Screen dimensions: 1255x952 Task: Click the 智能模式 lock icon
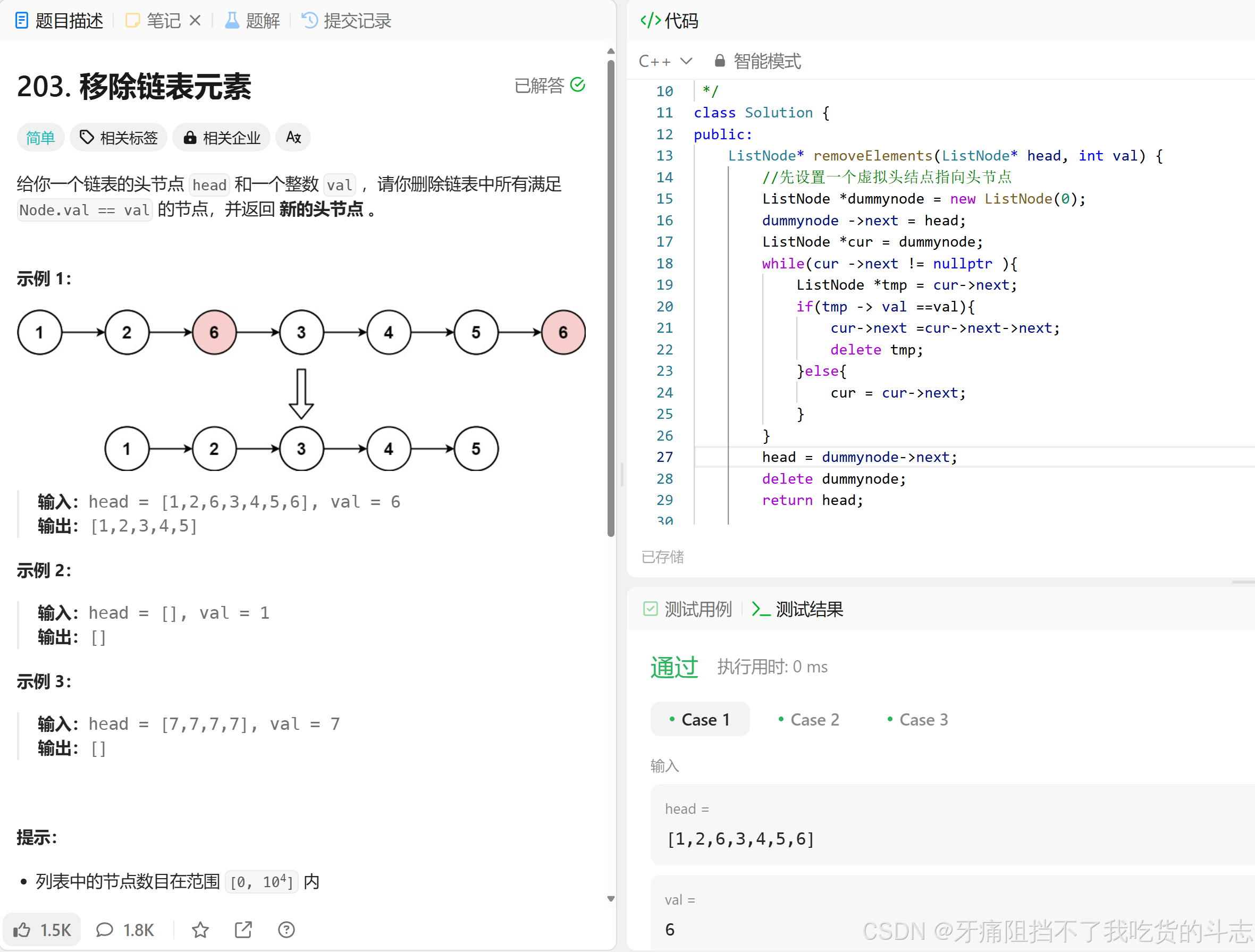pyautogui.click(x=719, y=61)
